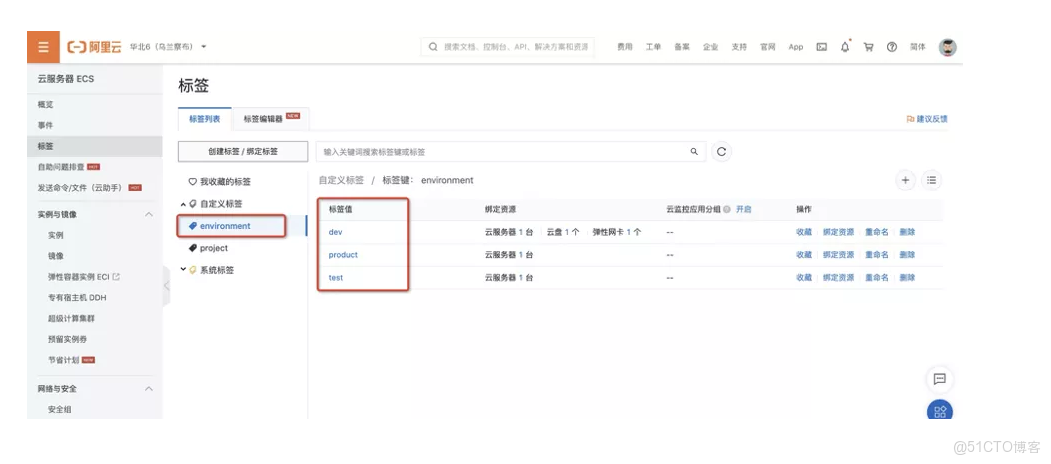Open the 备案 top menu
This screenshot has width=1051, height=464.
click(682, 47)
